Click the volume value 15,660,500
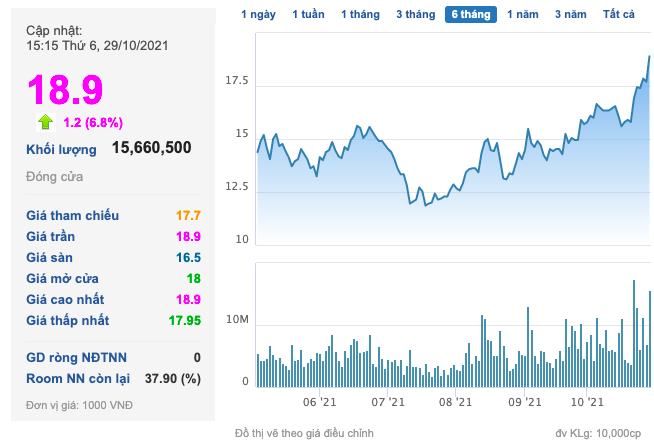Image resolution: width=654 pixels, height=442 pixels. coord(151,148)
